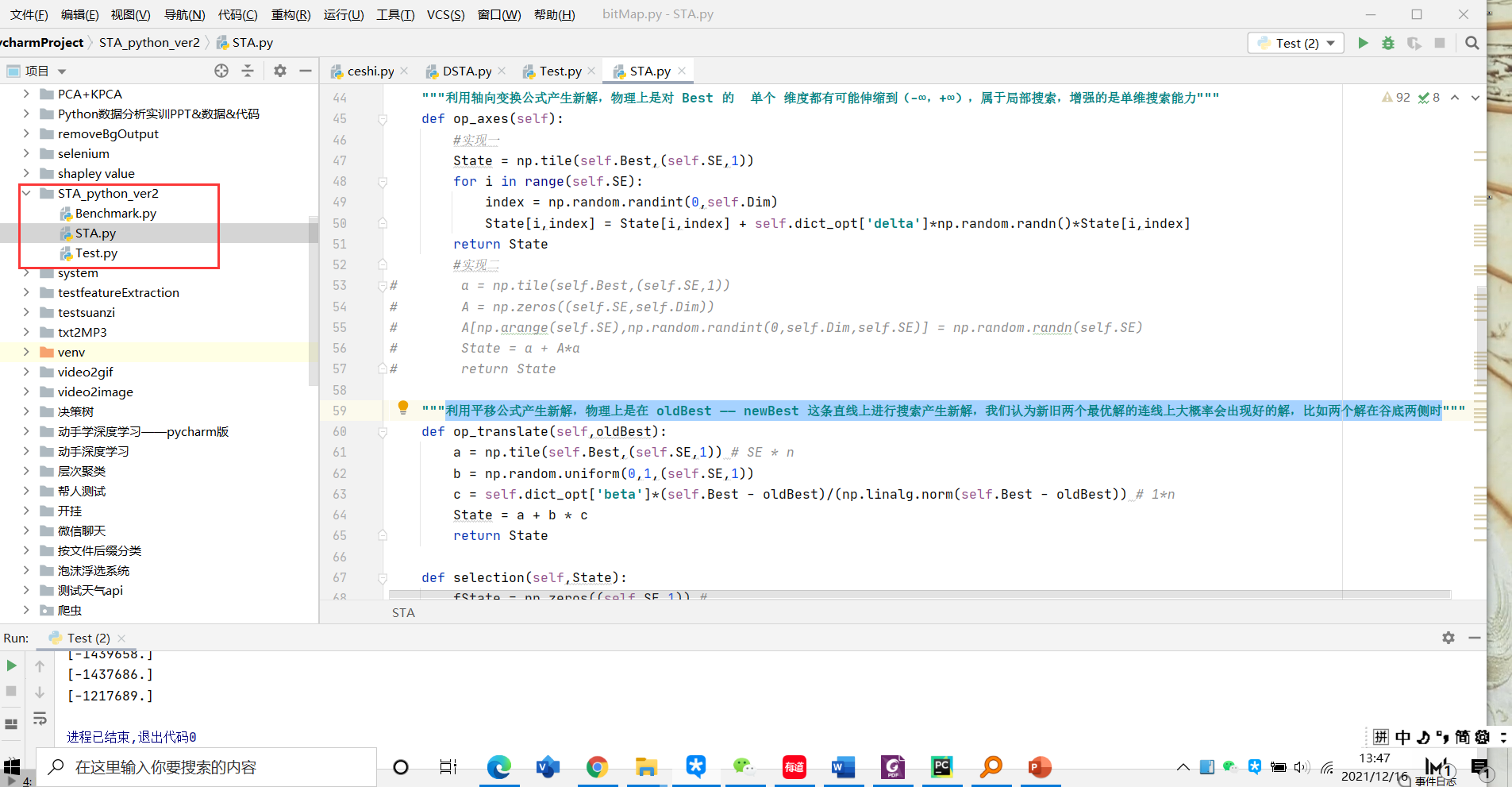1512x787 pixels.
Task: Hide the Run tool window
Action: 1475,638
